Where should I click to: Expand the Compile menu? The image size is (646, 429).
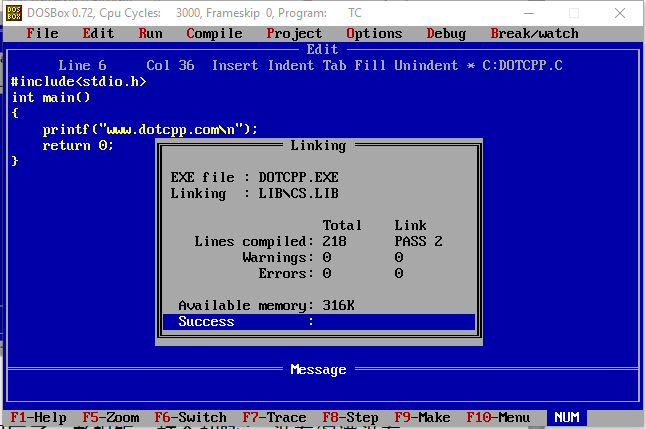coord(214,33)
